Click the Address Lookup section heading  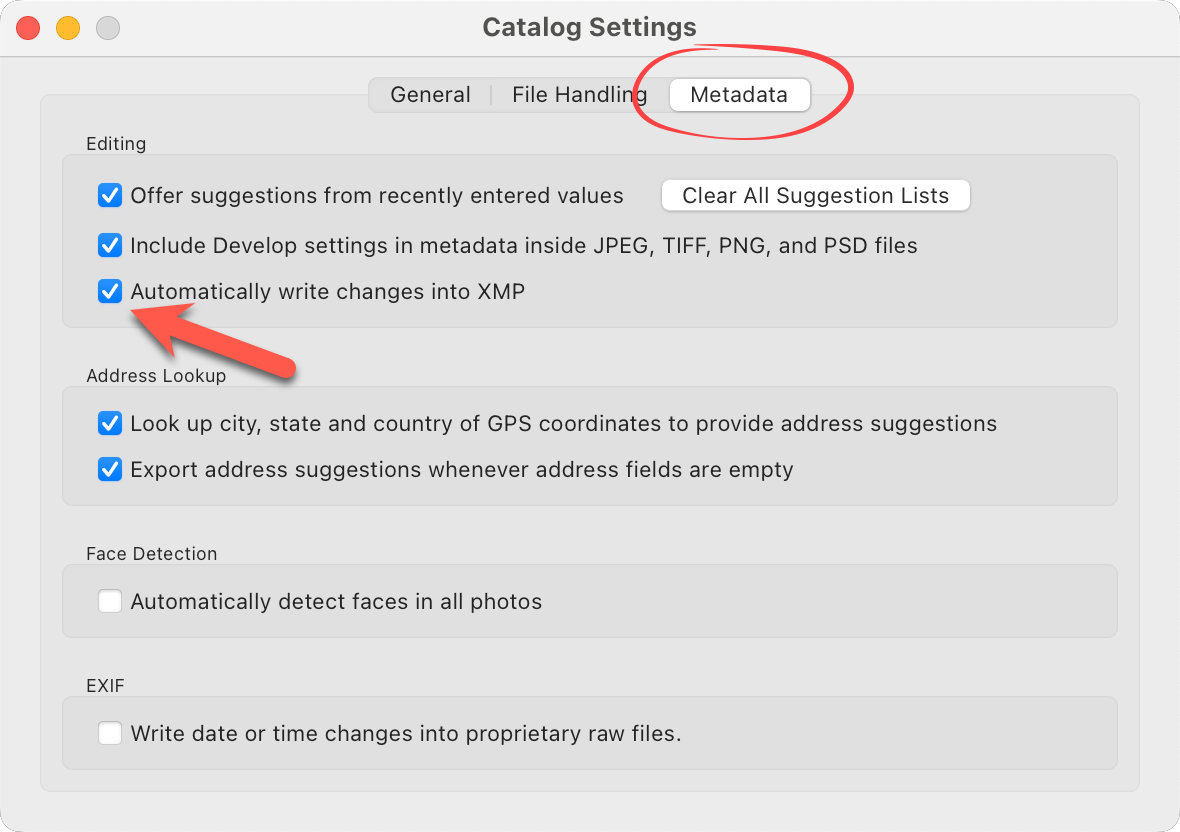156,376
